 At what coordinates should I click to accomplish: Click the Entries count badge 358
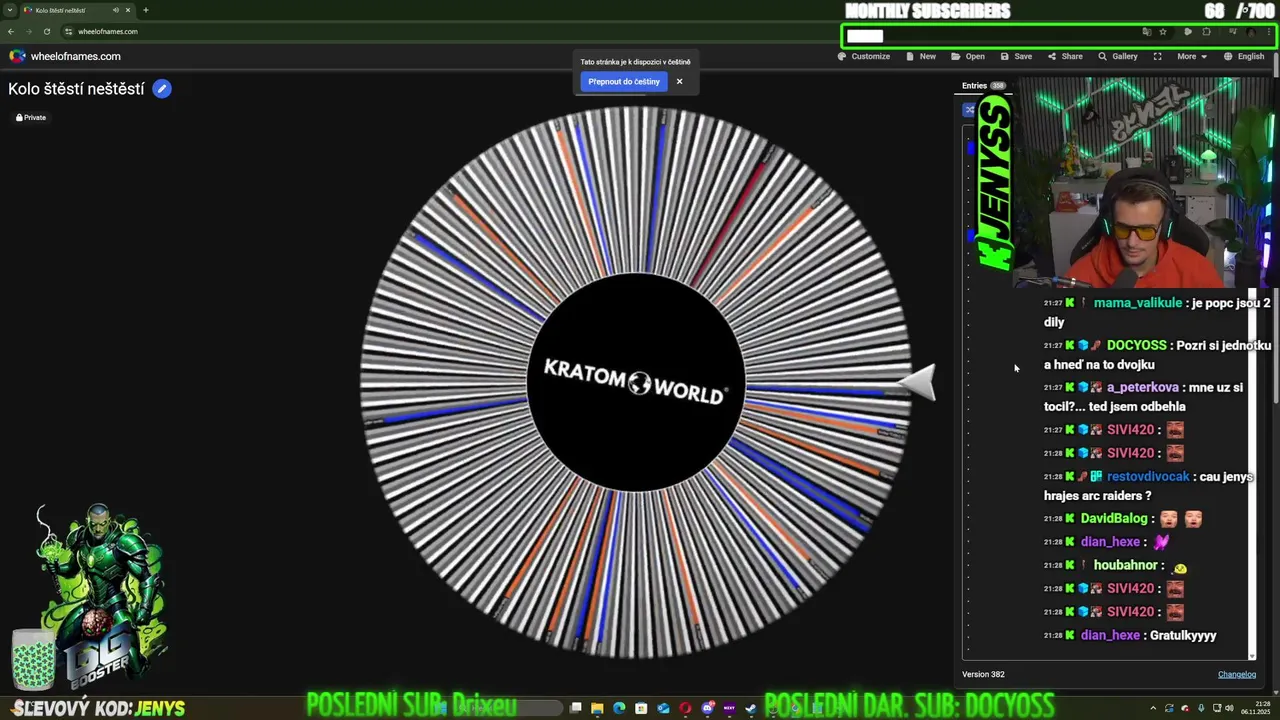997,86
